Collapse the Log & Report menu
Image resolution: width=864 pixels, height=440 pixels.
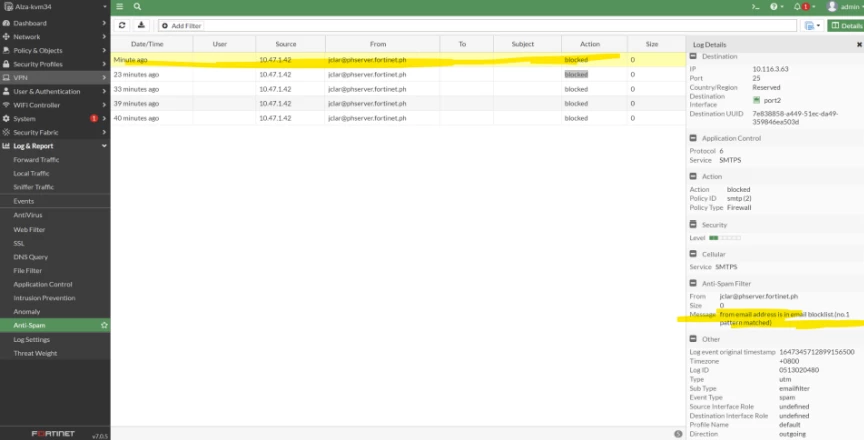(x=55, y=146)
